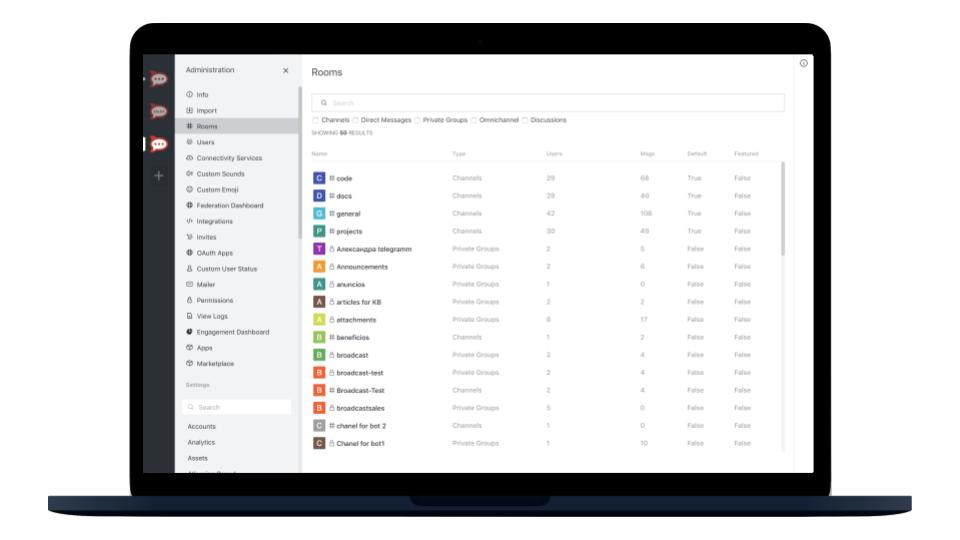Sort rooms by Users column header
The width and height of the screenshot is (960, 540).
coord(554,154)
